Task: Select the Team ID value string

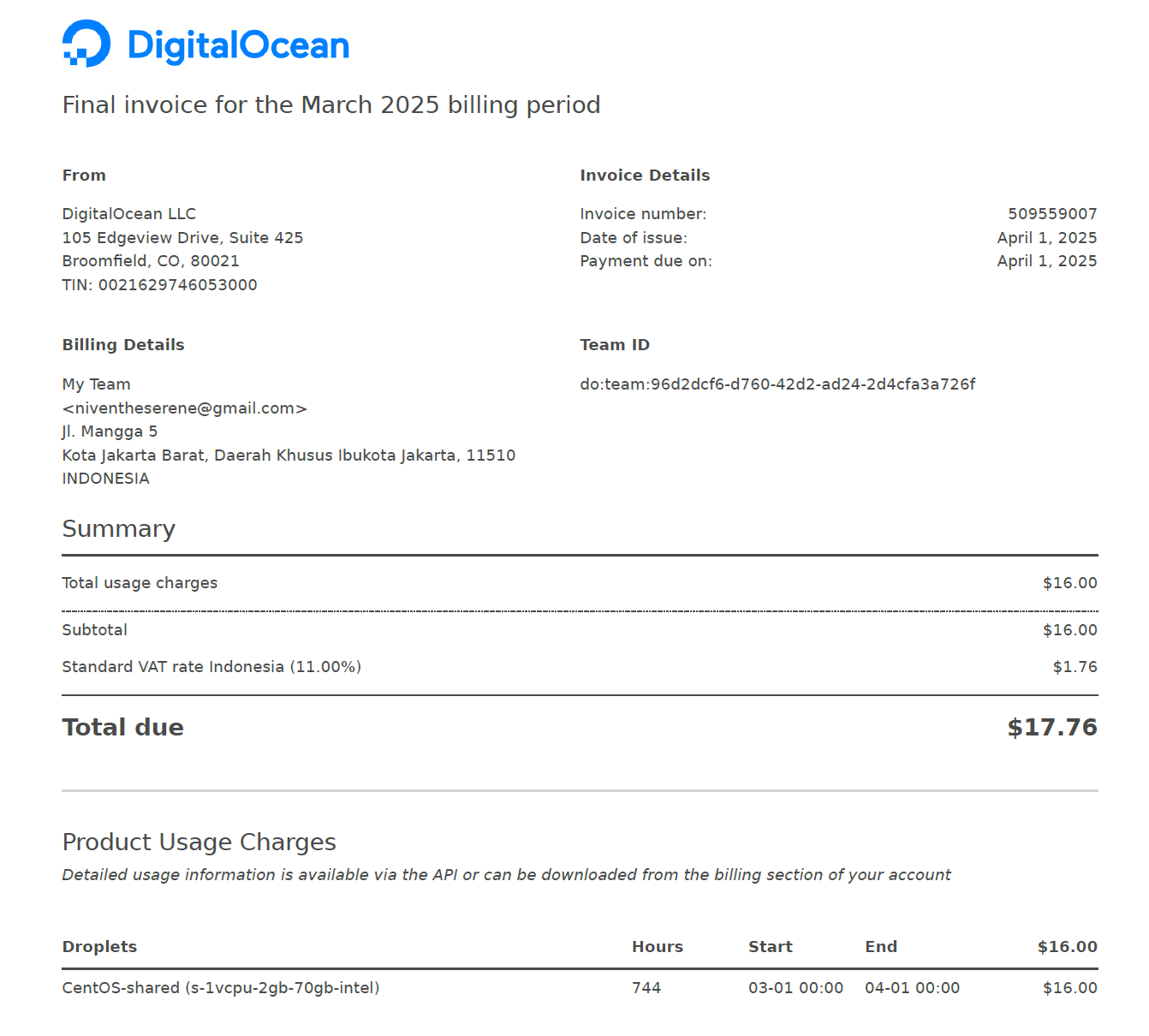Action: [x=777, y=384]
